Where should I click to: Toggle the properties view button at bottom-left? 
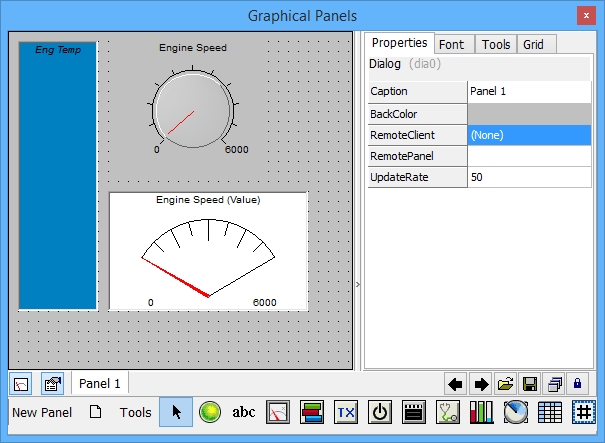click(53, 384)
